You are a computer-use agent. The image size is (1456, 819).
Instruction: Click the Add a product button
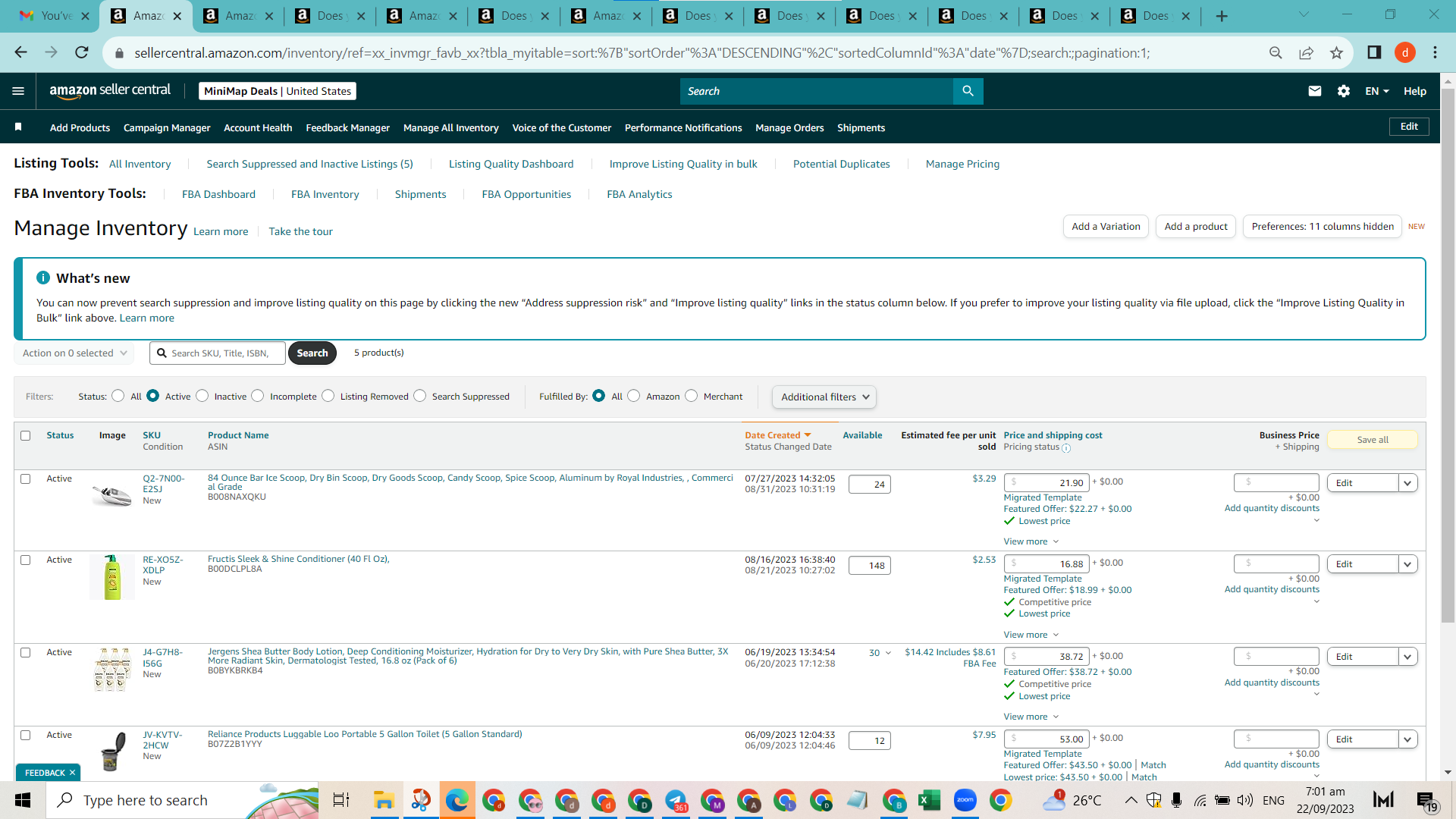tap(1196, 226)
